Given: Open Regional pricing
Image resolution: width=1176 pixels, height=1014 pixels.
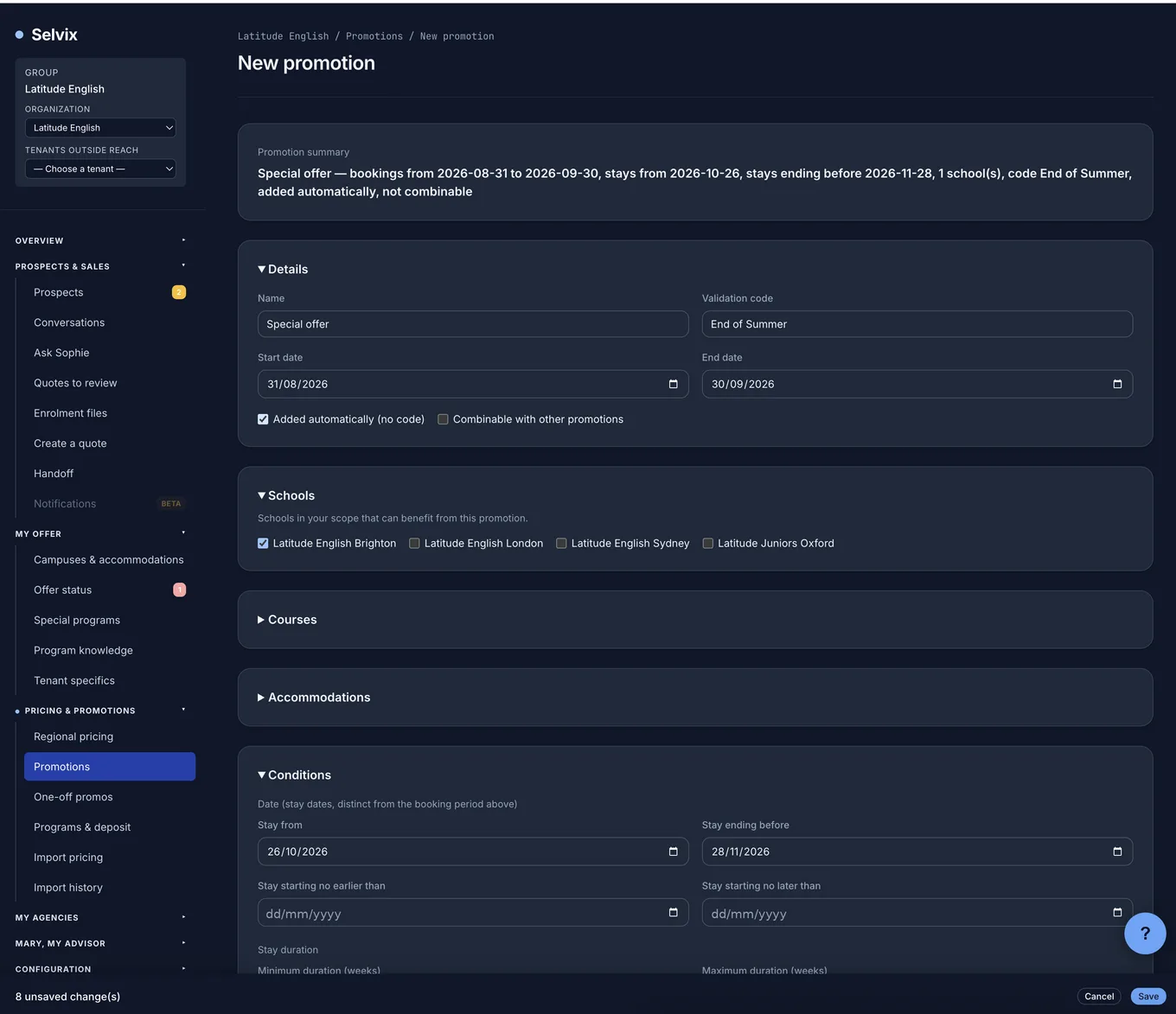Looking at the screenshot, I should [x=110, y=737].
